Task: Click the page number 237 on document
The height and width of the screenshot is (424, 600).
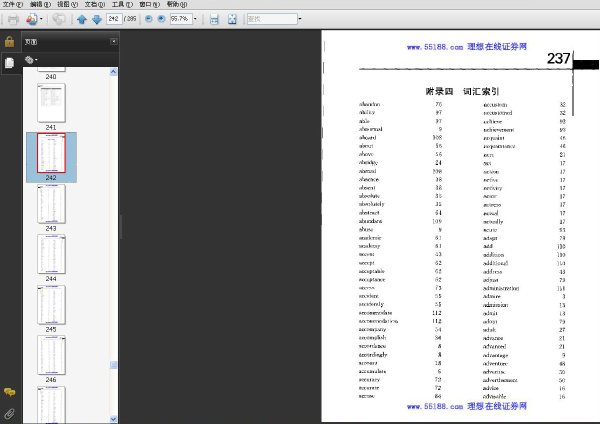Action: (558, 59)
